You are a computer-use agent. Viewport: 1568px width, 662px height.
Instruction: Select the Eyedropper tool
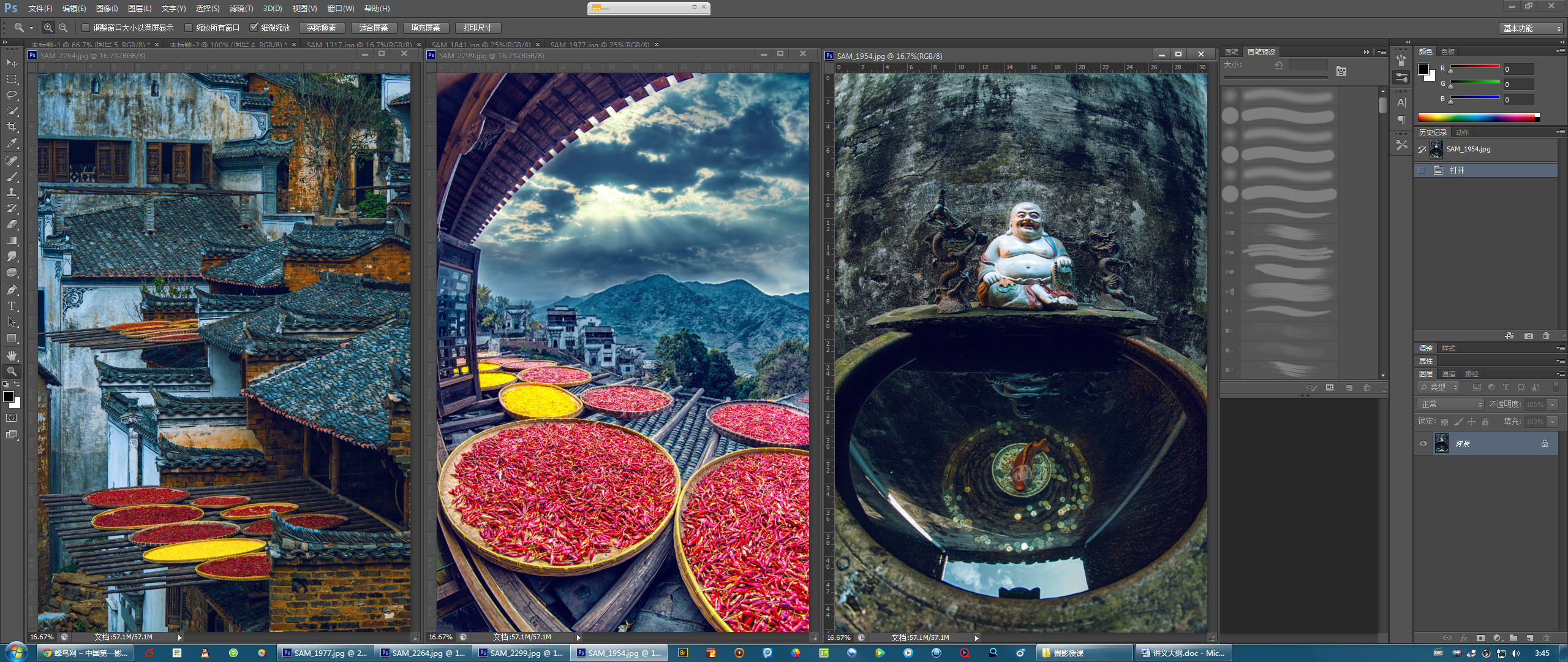click(12, 143)
